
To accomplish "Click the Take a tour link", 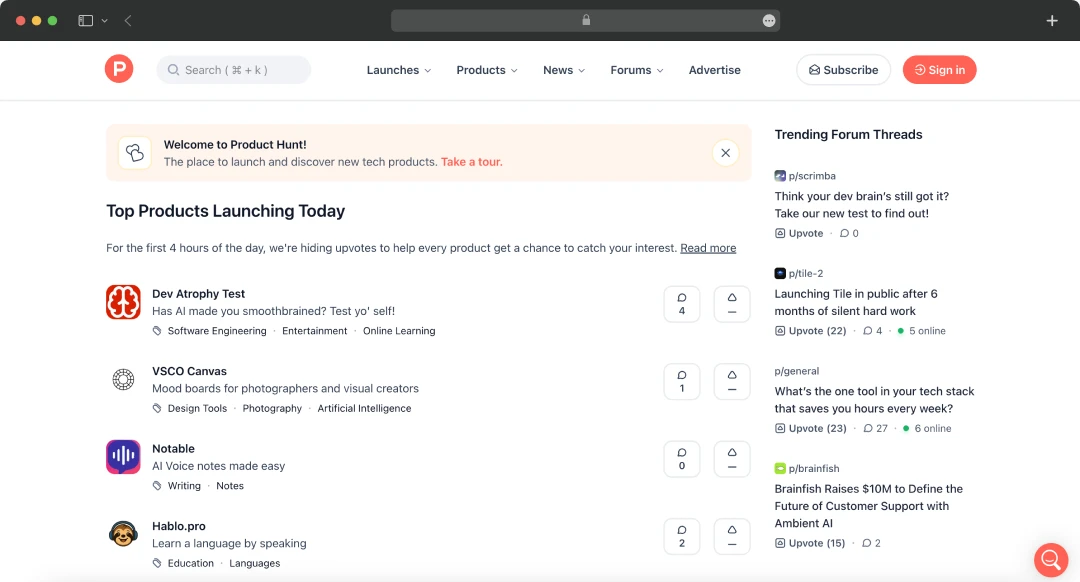I will point(472,162).
